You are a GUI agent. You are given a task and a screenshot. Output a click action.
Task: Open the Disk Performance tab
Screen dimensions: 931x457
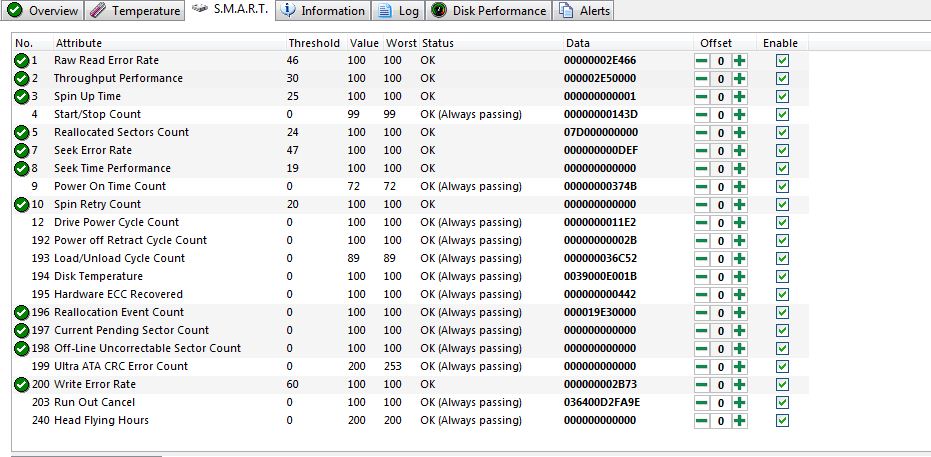[489, 11]
